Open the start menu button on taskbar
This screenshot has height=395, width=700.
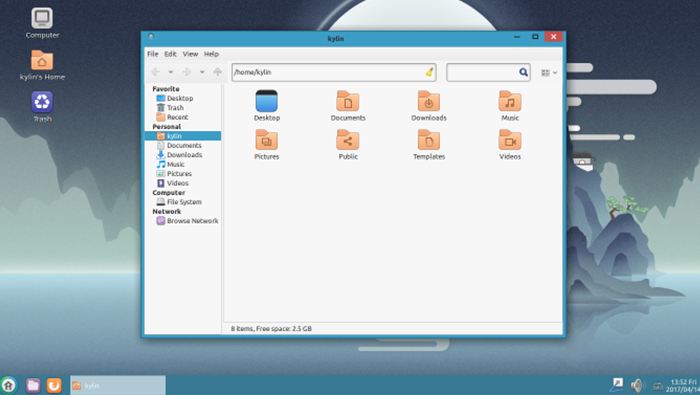click(x=8, y=385)
